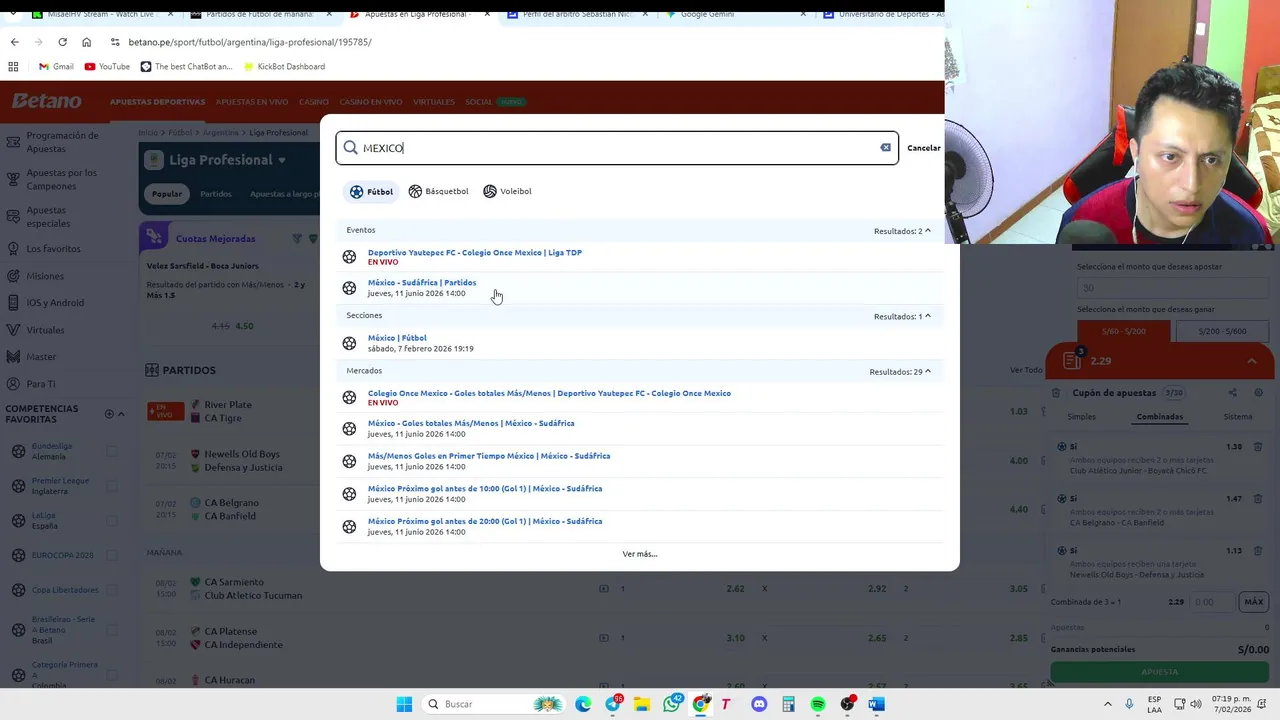Collapse the bet slip with chevron
1280x720 pixels.
[x=1251, y=361]
